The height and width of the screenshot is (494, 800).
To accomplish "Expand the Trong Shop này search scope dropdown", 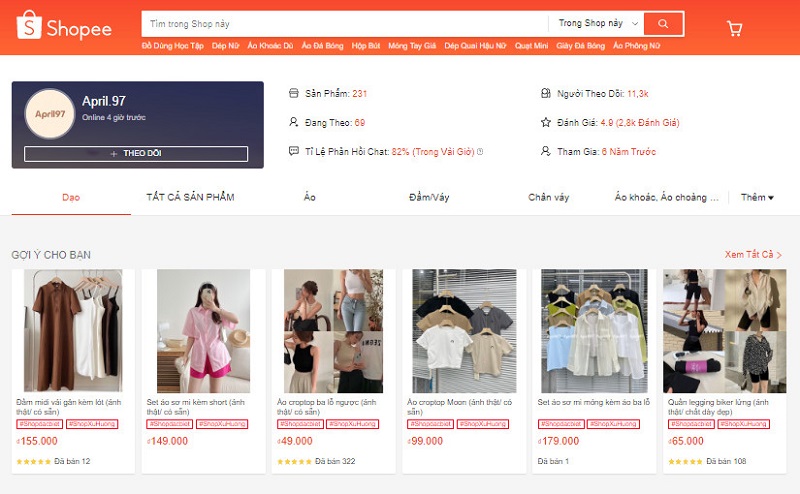I will pos(598,23).
